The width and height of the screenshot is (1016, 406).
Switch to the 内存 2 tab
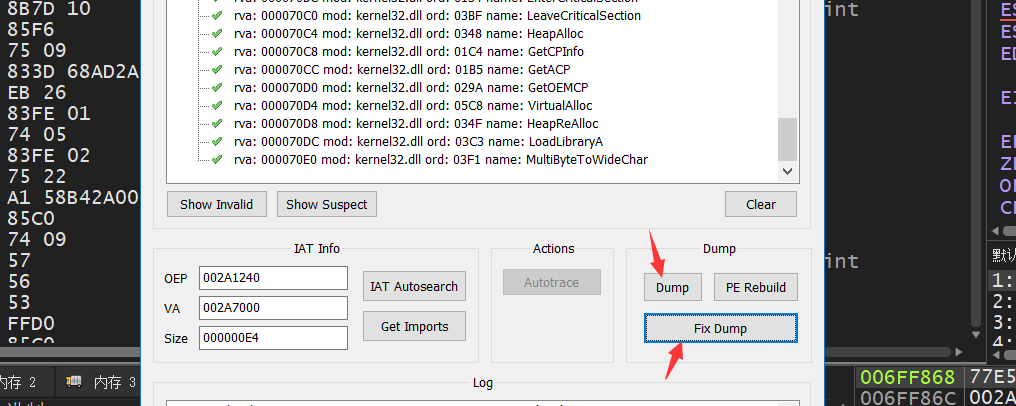coord(20,382)
